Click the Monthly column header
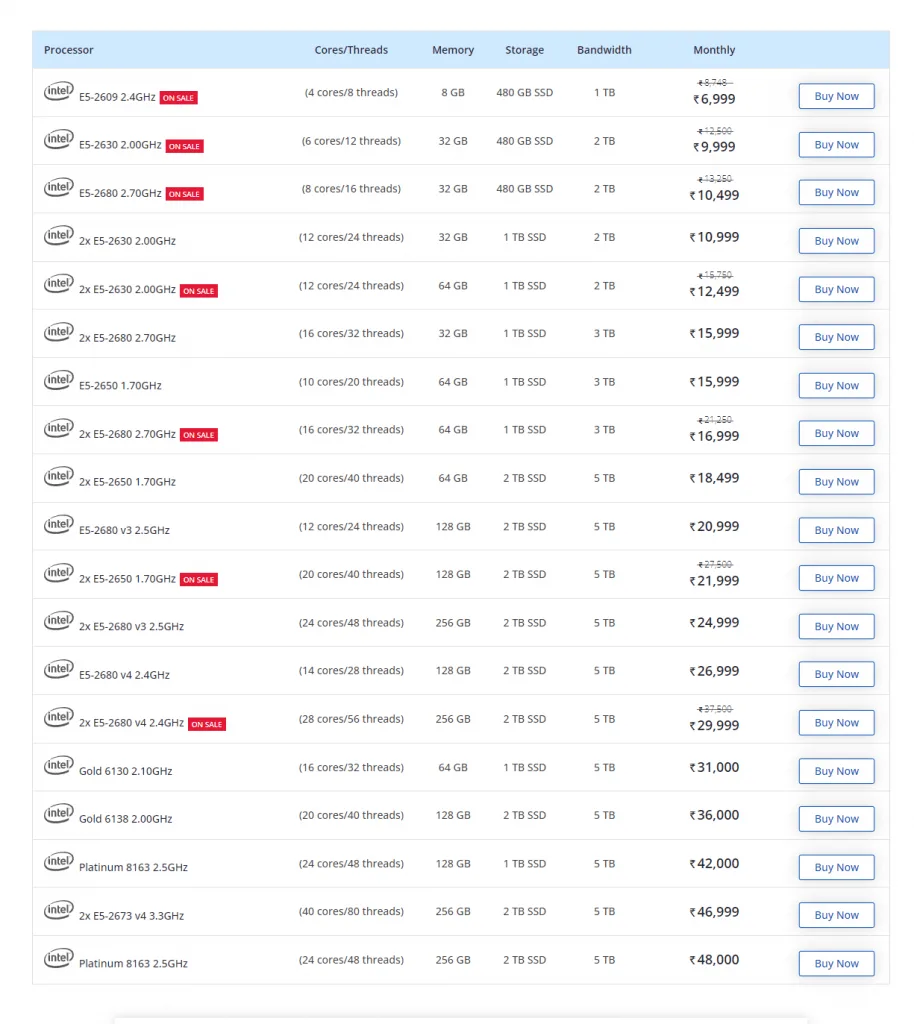Screen dimensions: 914x1024 click(714, 50)
